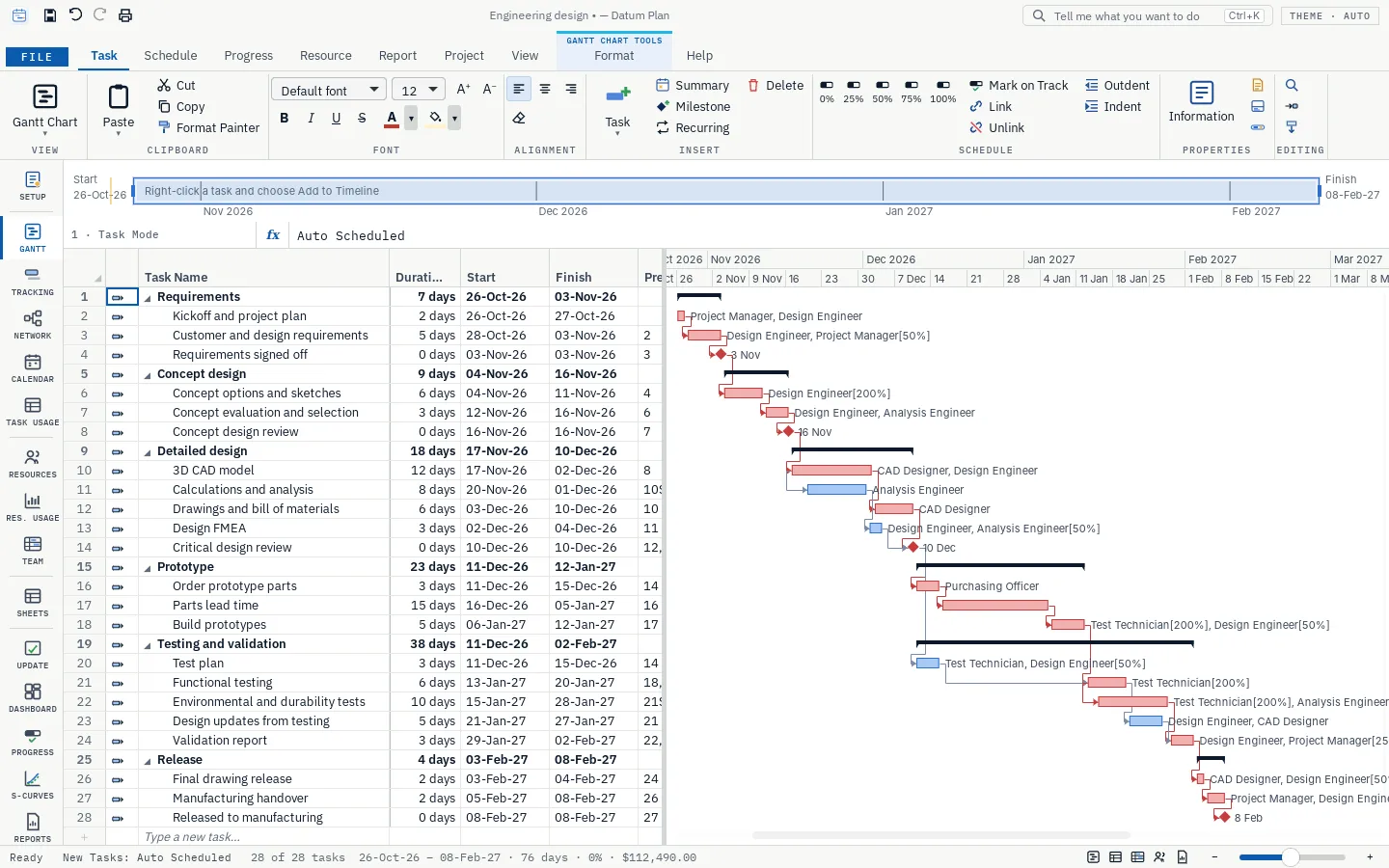
Task: Switch to the Task Usage view
Action: 33,412
